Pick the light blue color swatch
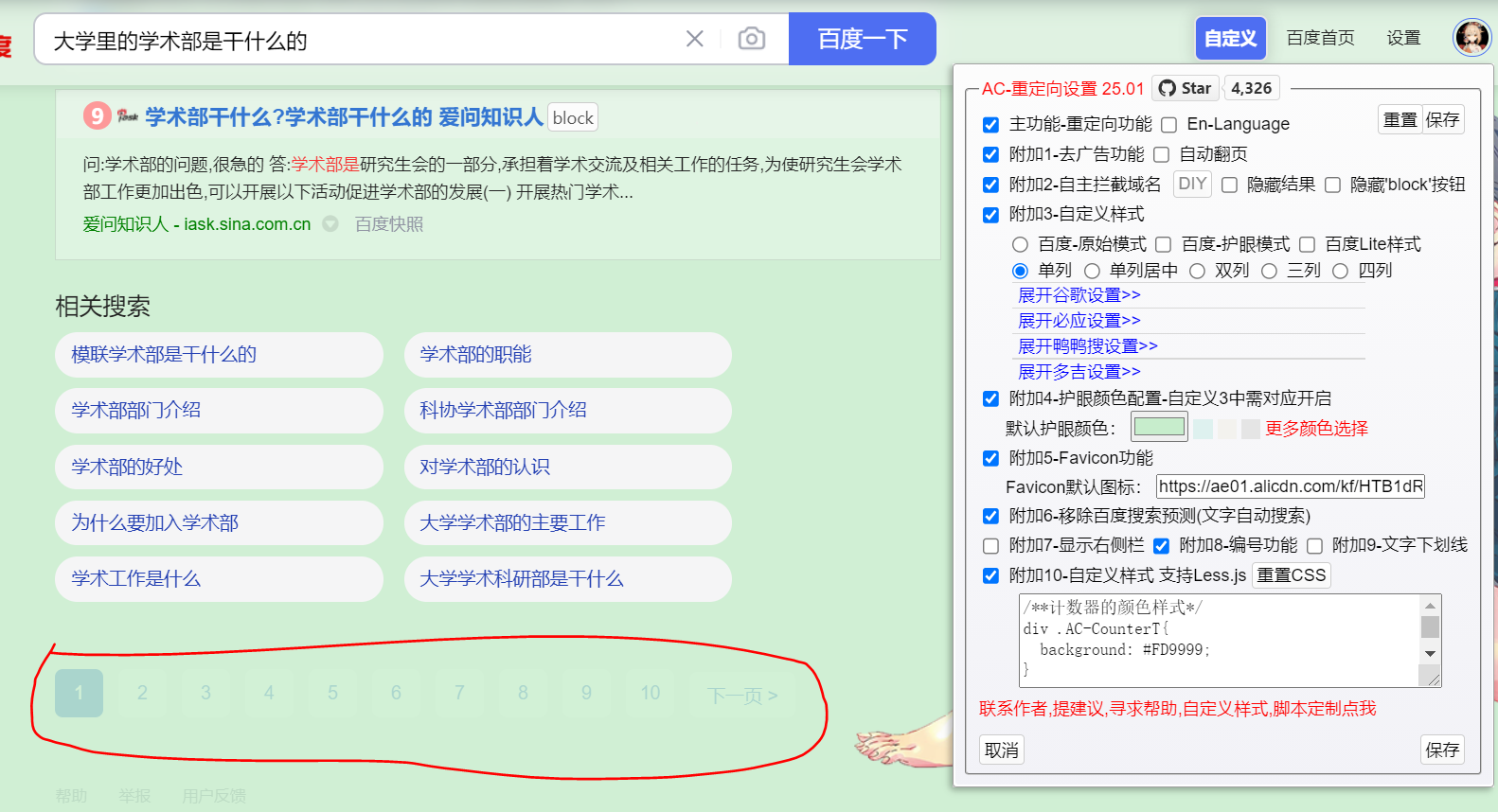Screen dimensions: 1498x812 (x=1203, y=429)
